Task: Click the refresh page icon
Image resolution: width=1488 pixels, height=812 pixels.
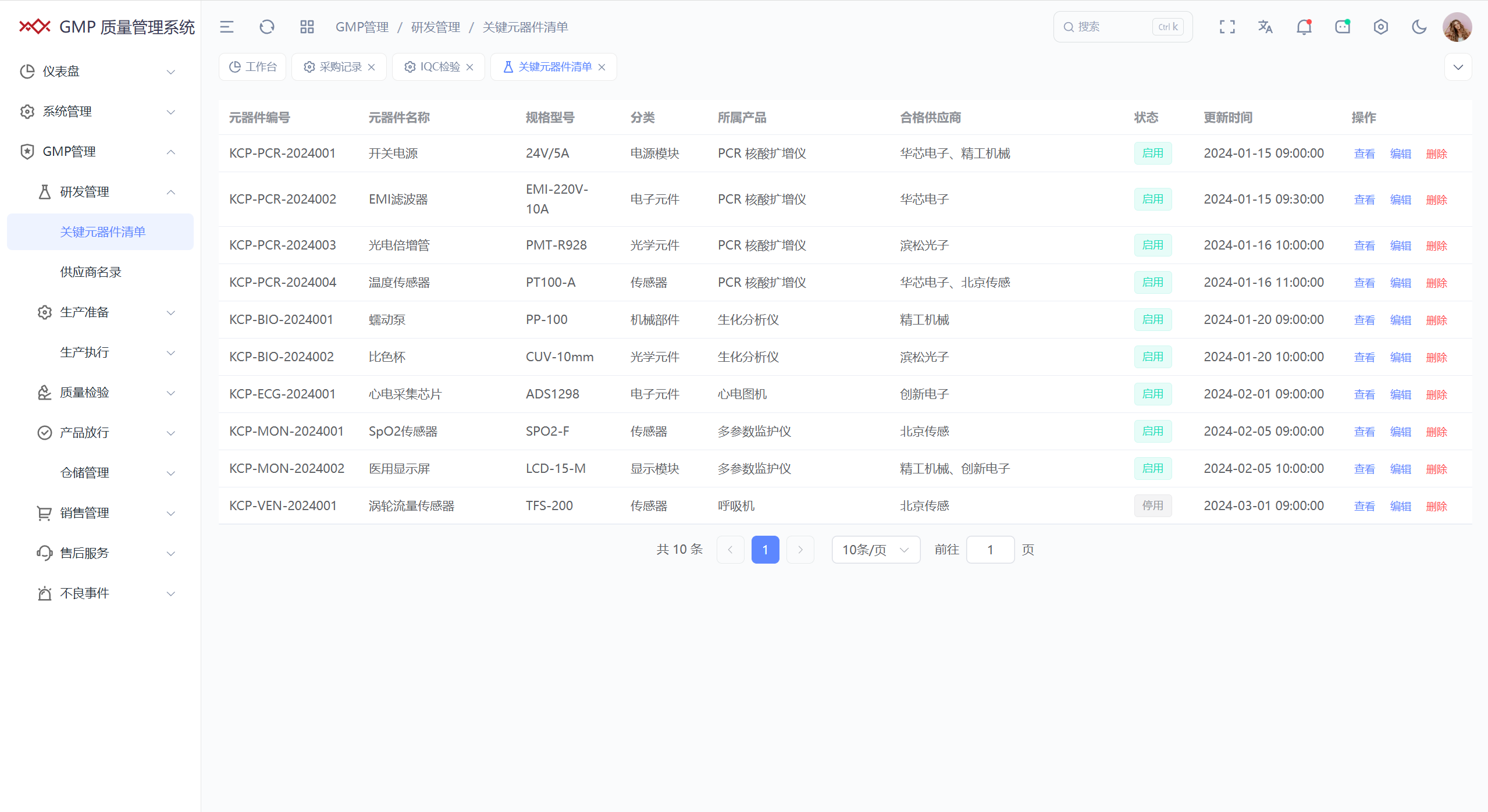Action: tap(267, 27)
